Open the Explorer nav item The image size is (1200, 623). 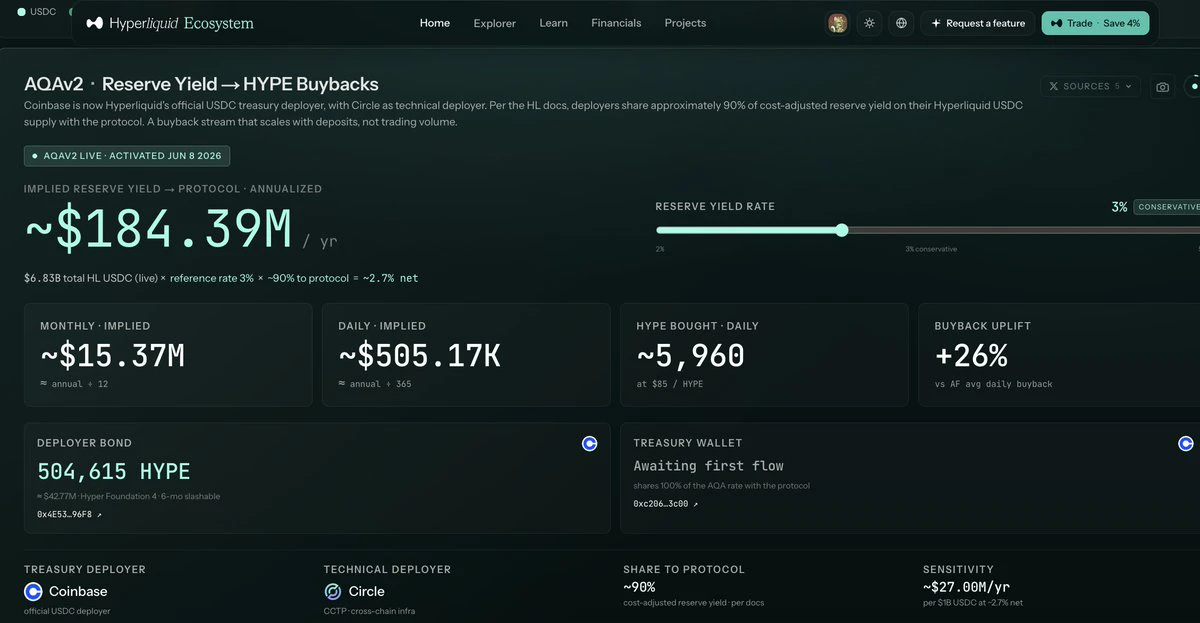click(495, 23)
